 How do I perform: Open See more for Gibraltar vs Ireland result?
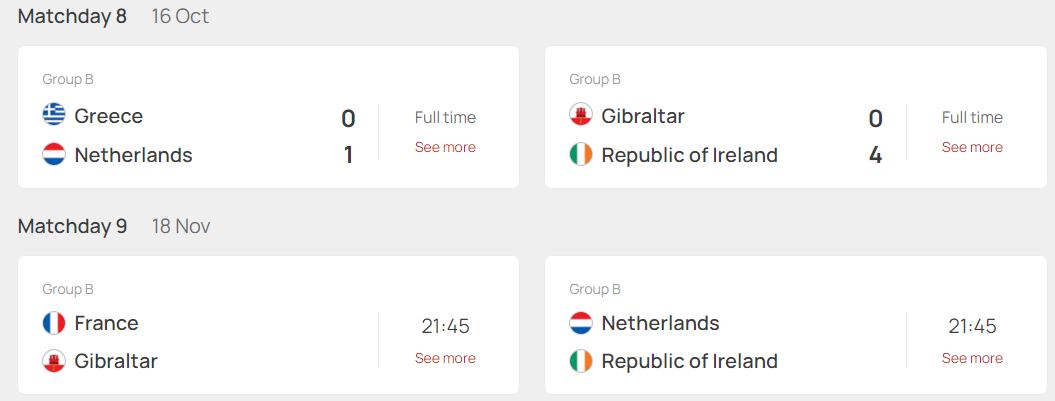pyautogui.click(x=972, y=147)
